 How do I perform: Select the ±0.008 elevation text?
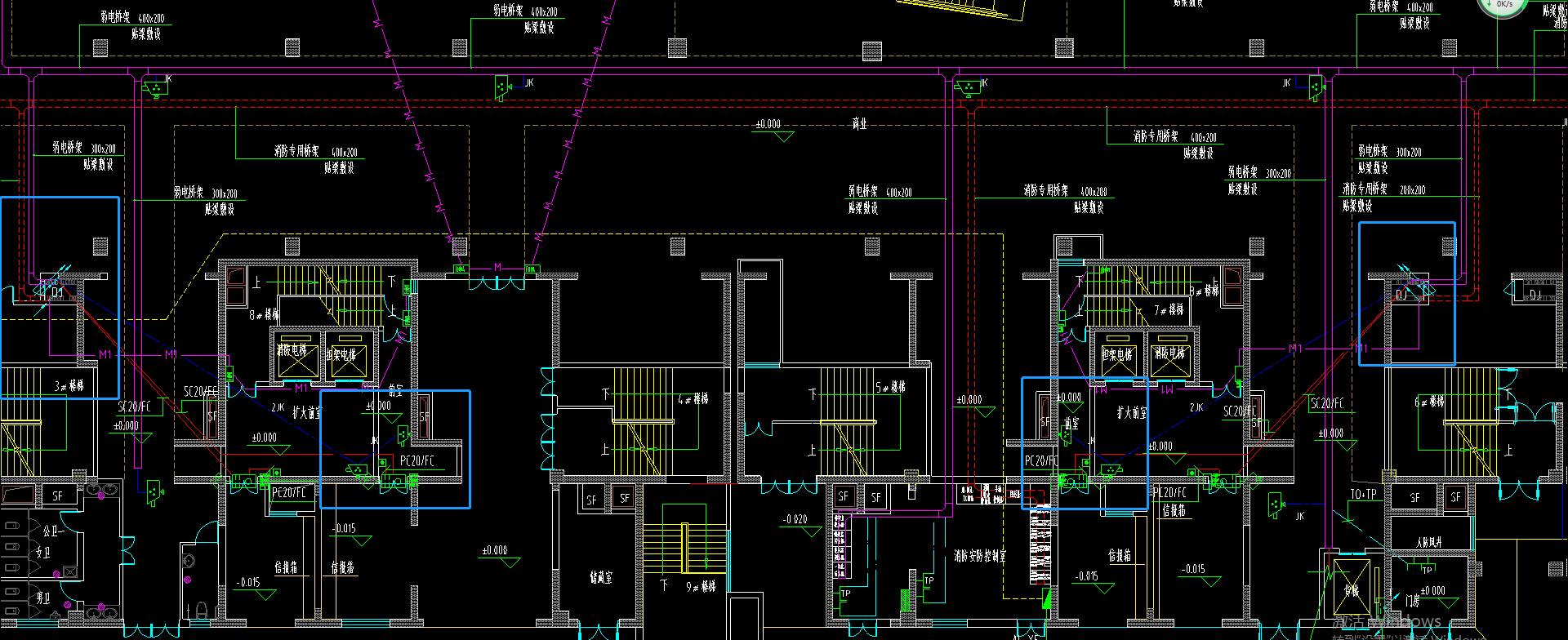click(x=494, y=550)
